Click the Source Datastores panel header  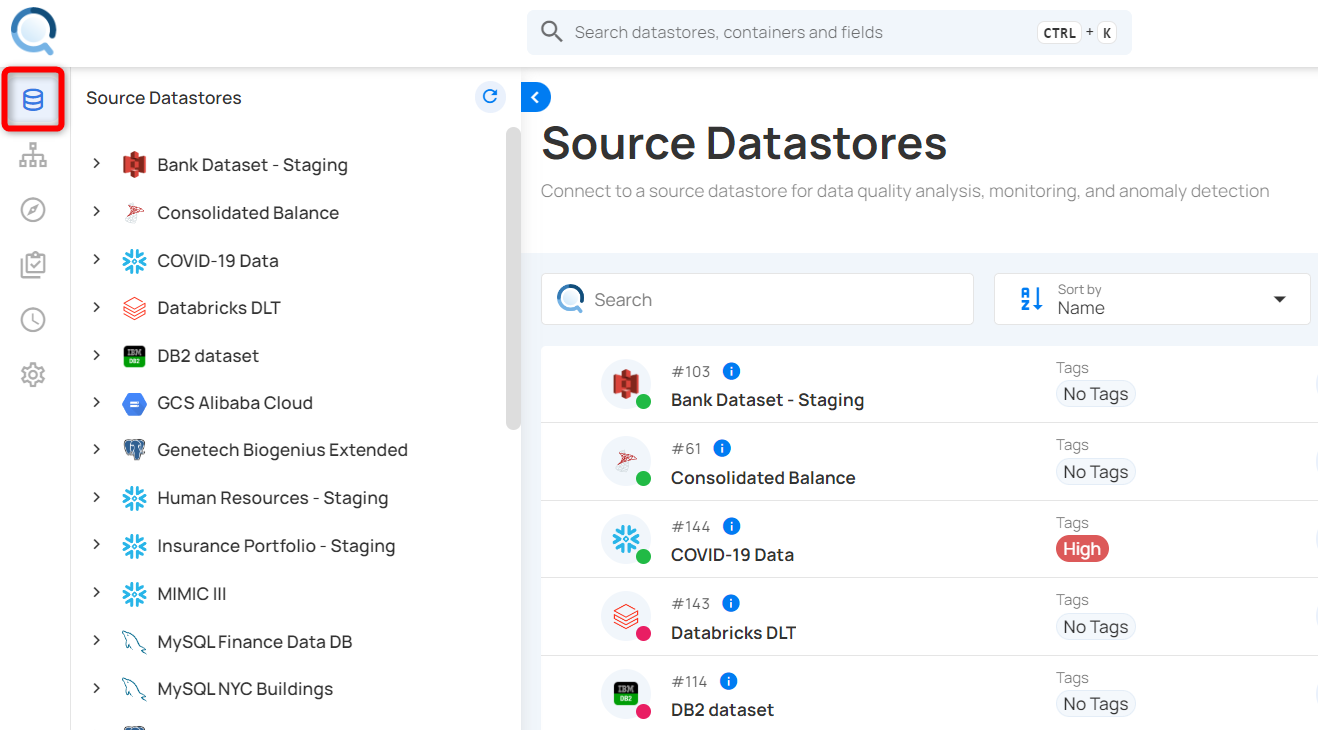coord(164,98)
